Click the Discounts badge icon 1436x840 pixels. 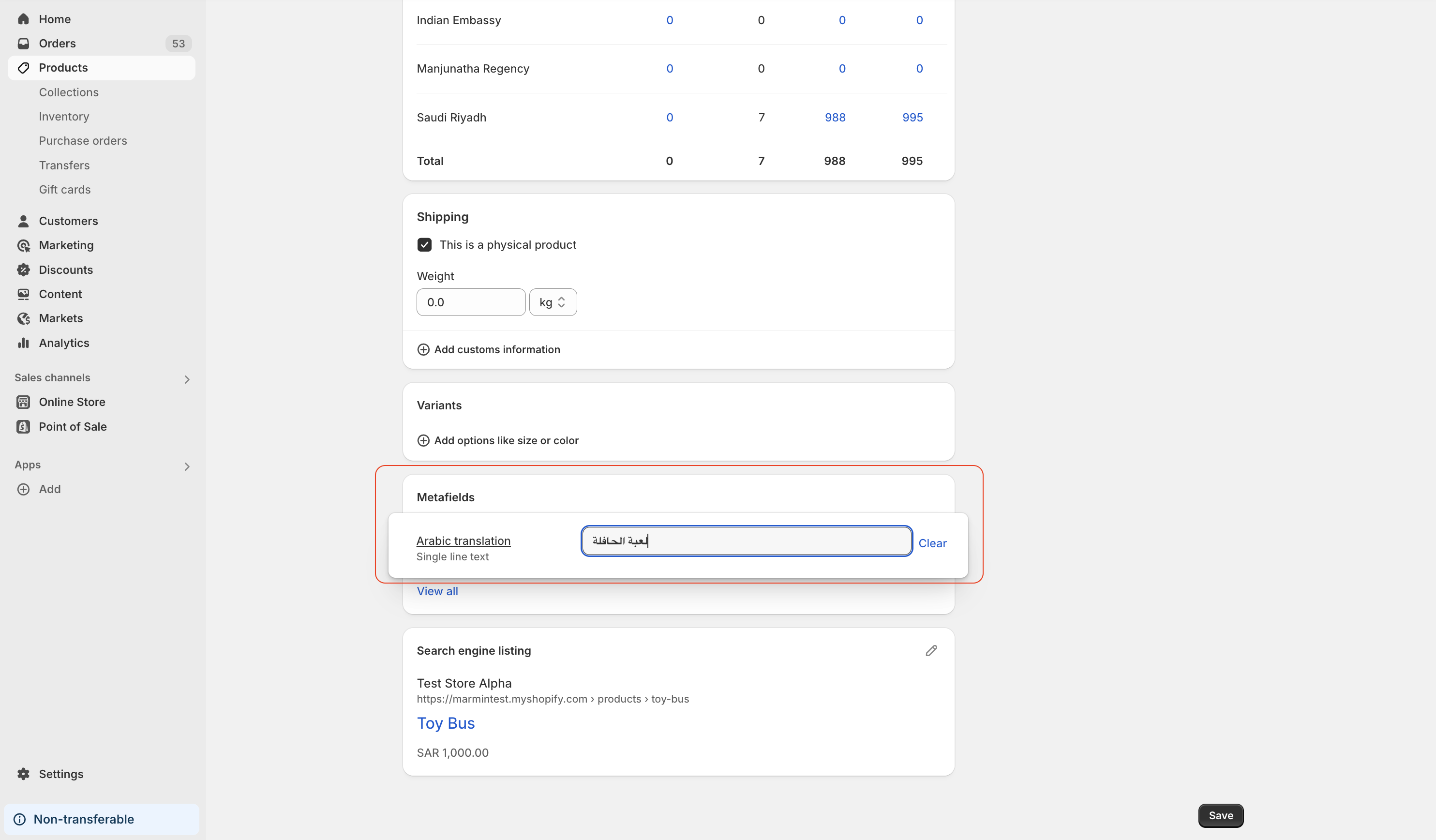click(23, 270)
